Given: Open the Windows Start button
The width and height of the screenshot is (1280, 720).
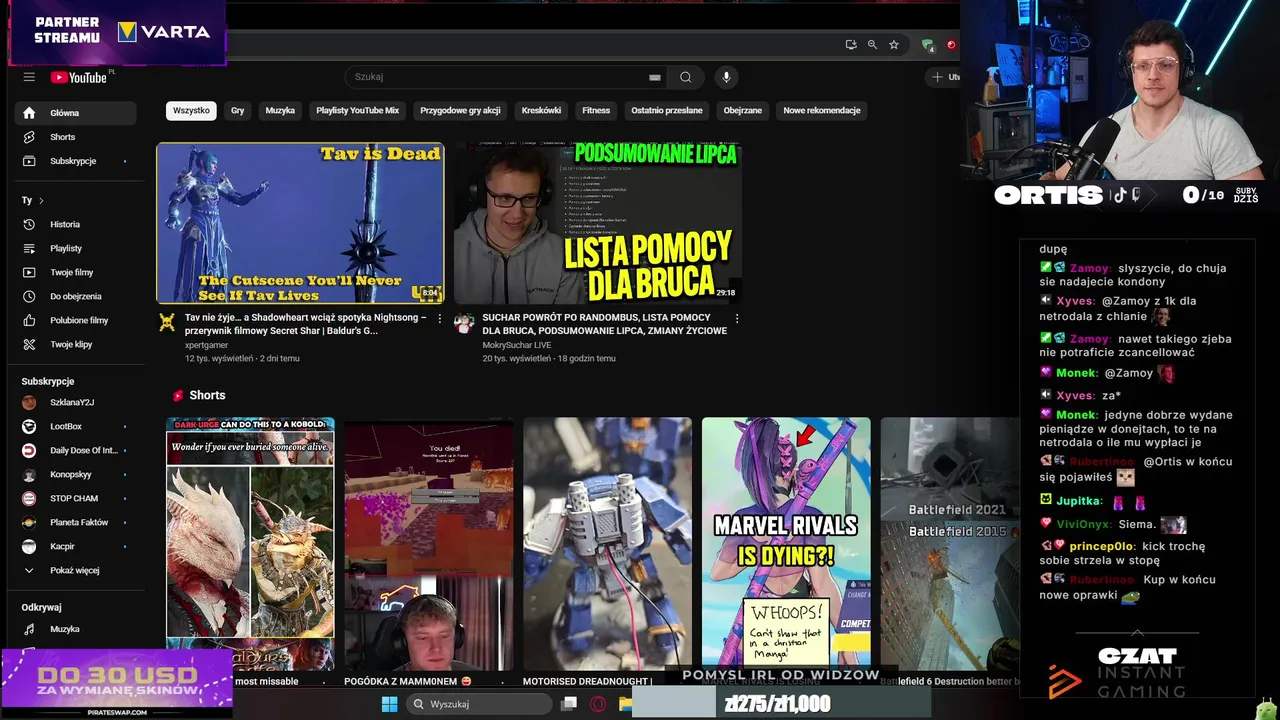Looking at the screenshot, I should (x=389, y=704).
